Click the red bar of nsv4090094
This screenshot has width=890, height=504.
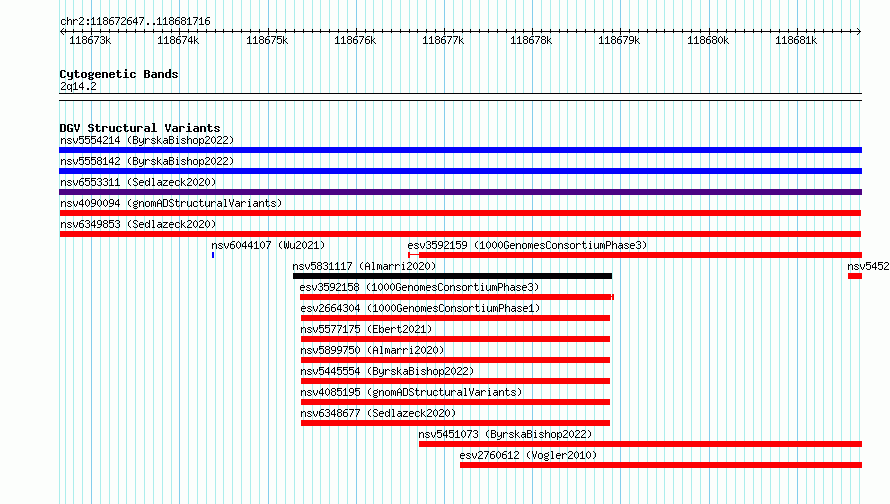point(460,213)
